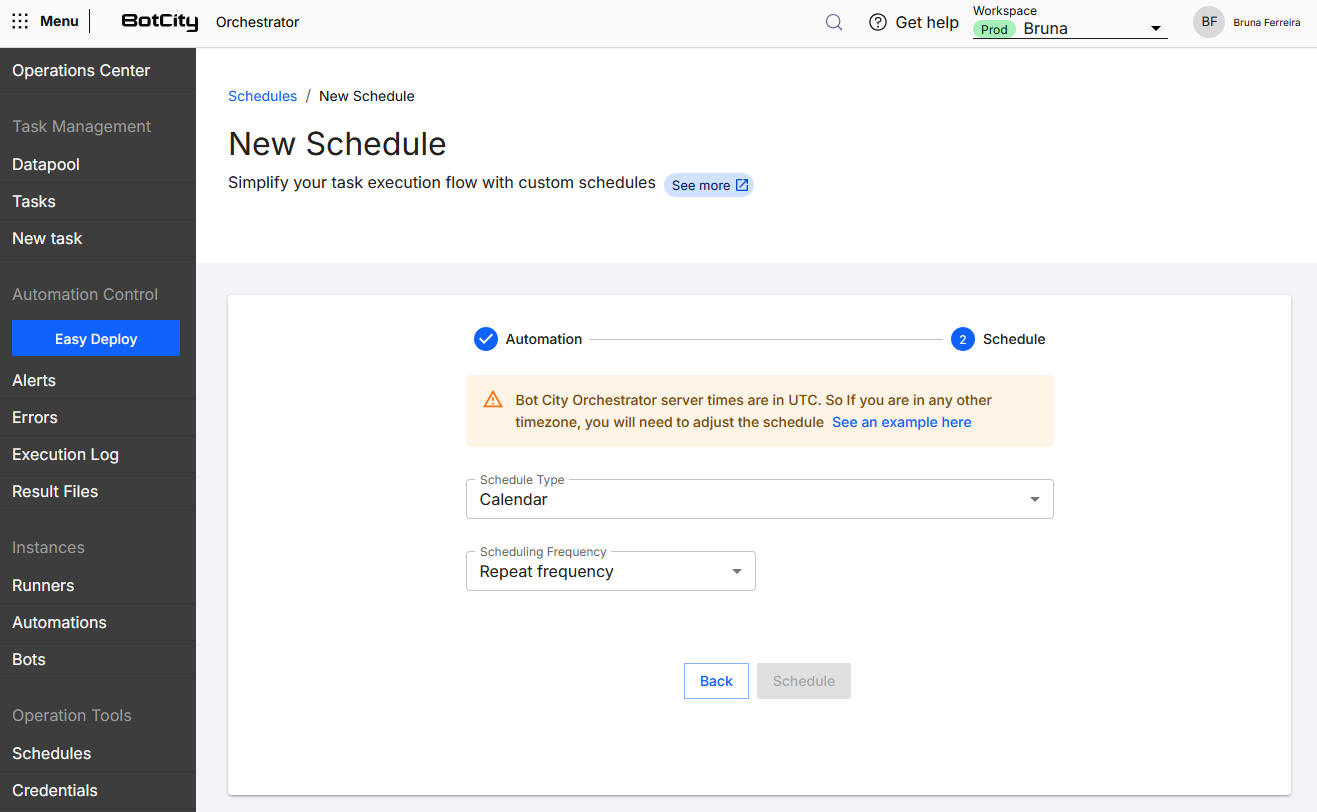Click the Easy Deploy button

(x=96, y=338)
